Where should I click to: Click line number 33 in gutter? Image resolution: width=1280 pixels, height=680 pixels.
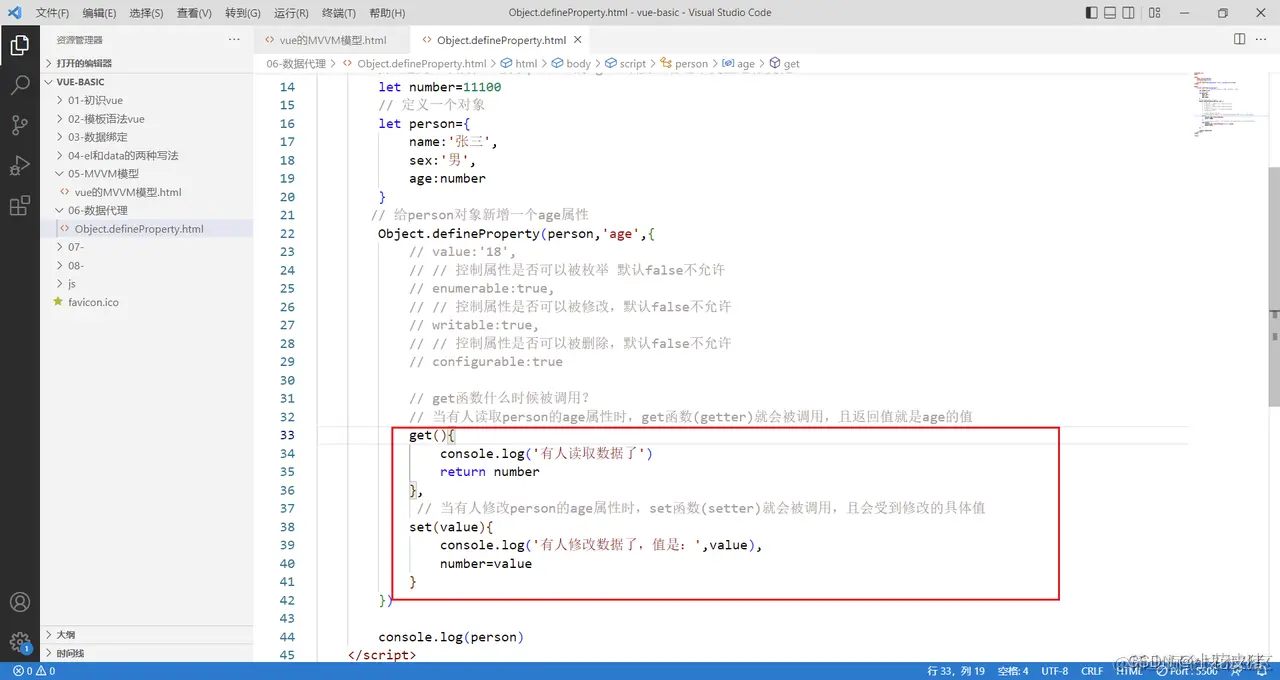(x=287, y=435)
